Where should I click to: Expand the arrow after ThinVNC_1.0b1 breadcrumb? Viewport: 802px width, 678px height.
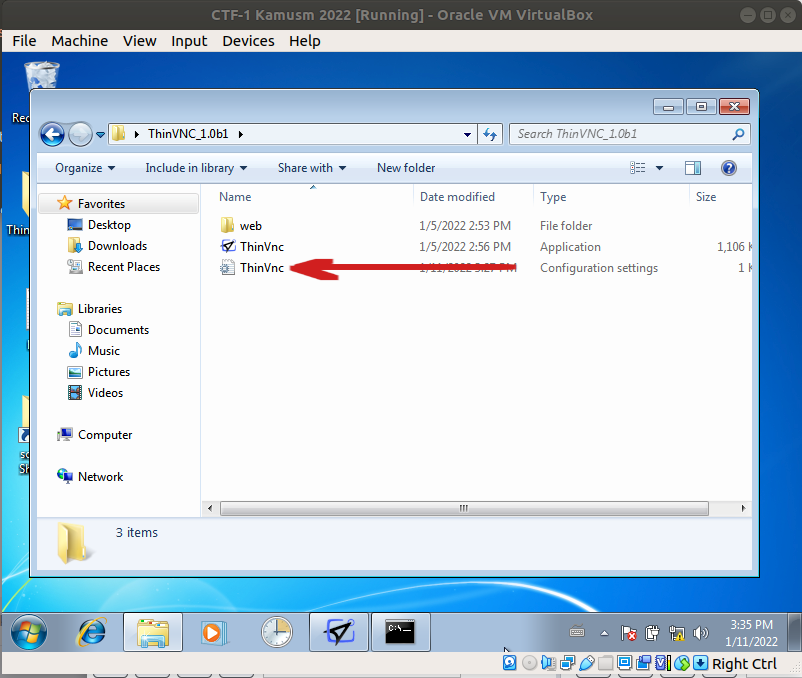[x=240, y=134]
